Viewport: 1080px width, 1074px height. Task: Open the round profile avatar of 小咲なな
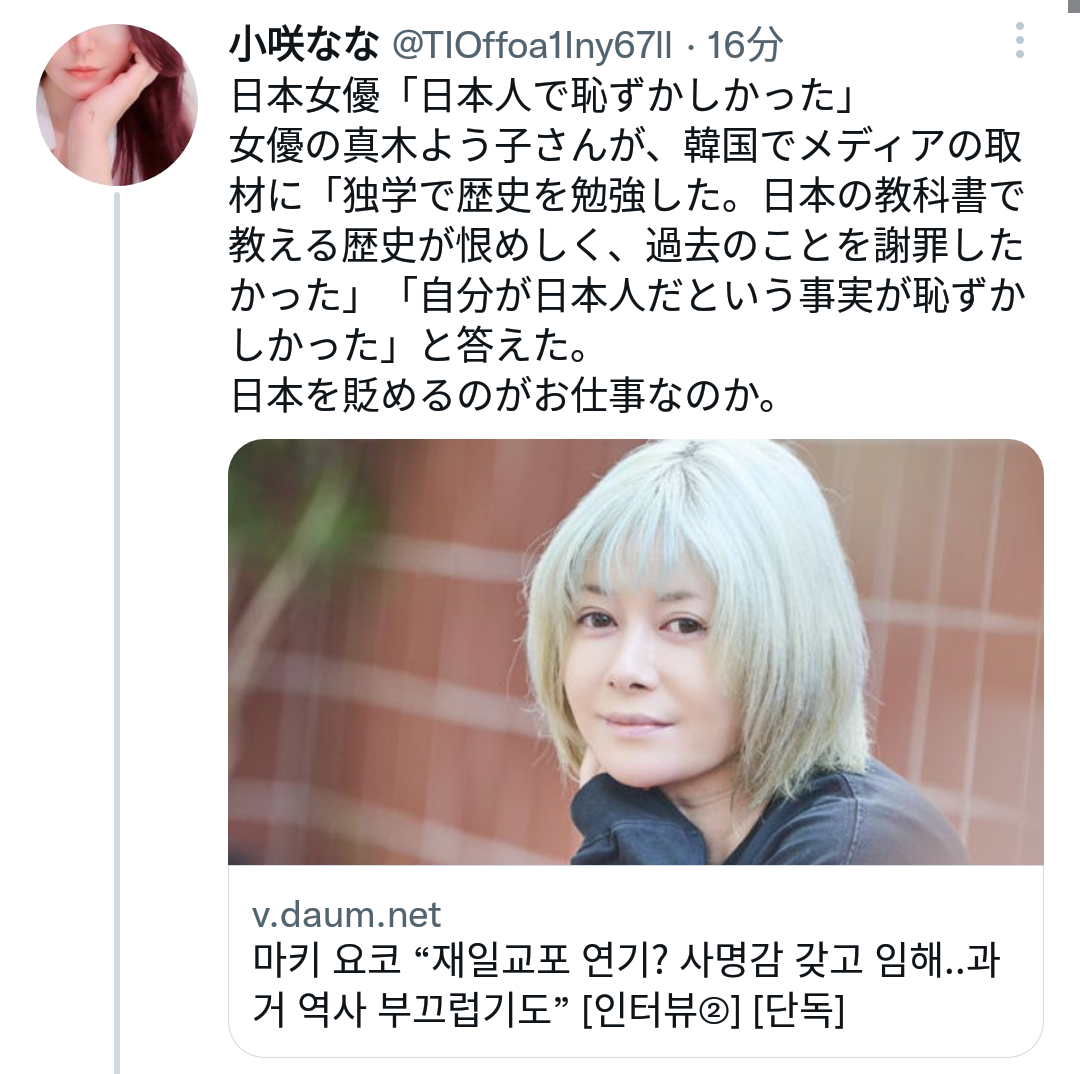pyautogui.click(x=117, y=105)
